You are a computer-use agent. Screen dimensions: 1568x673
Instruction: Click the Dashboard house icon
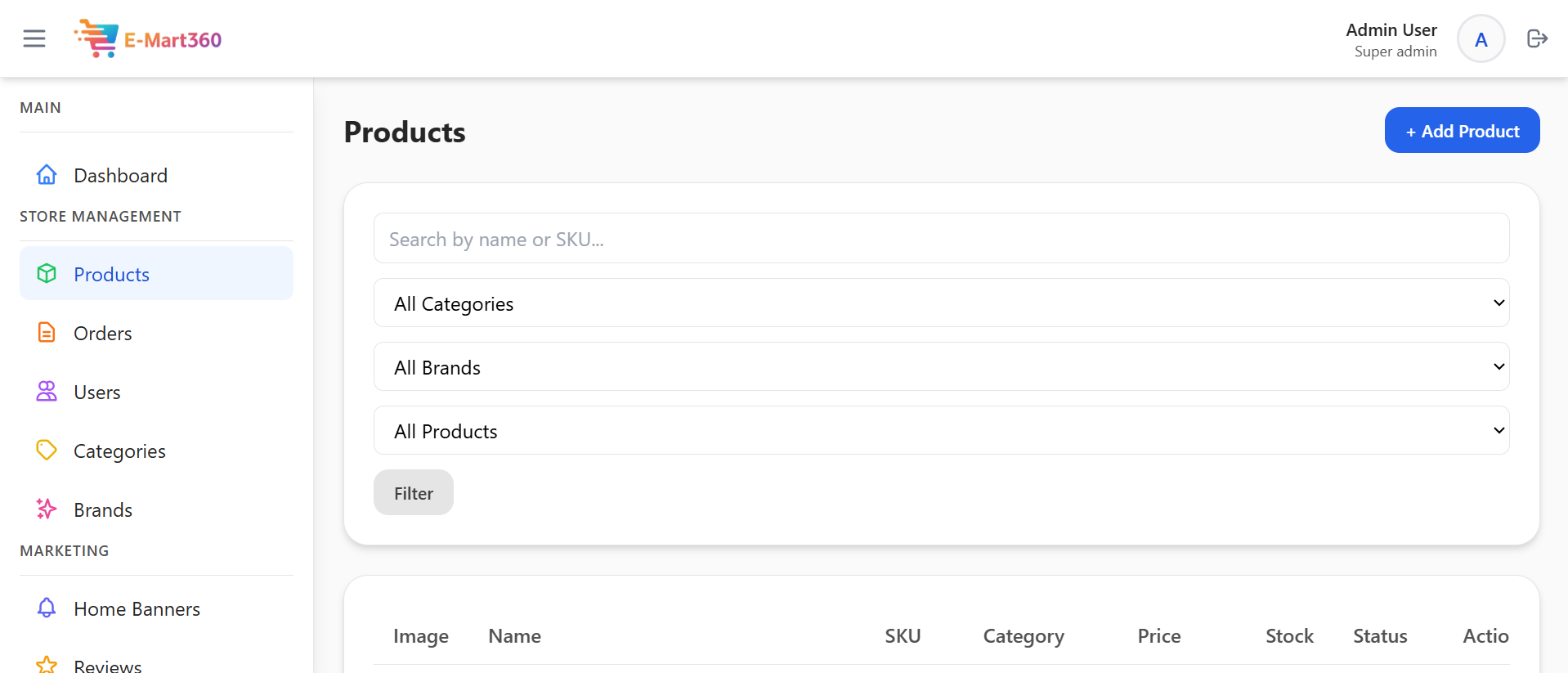coord(47,175)
